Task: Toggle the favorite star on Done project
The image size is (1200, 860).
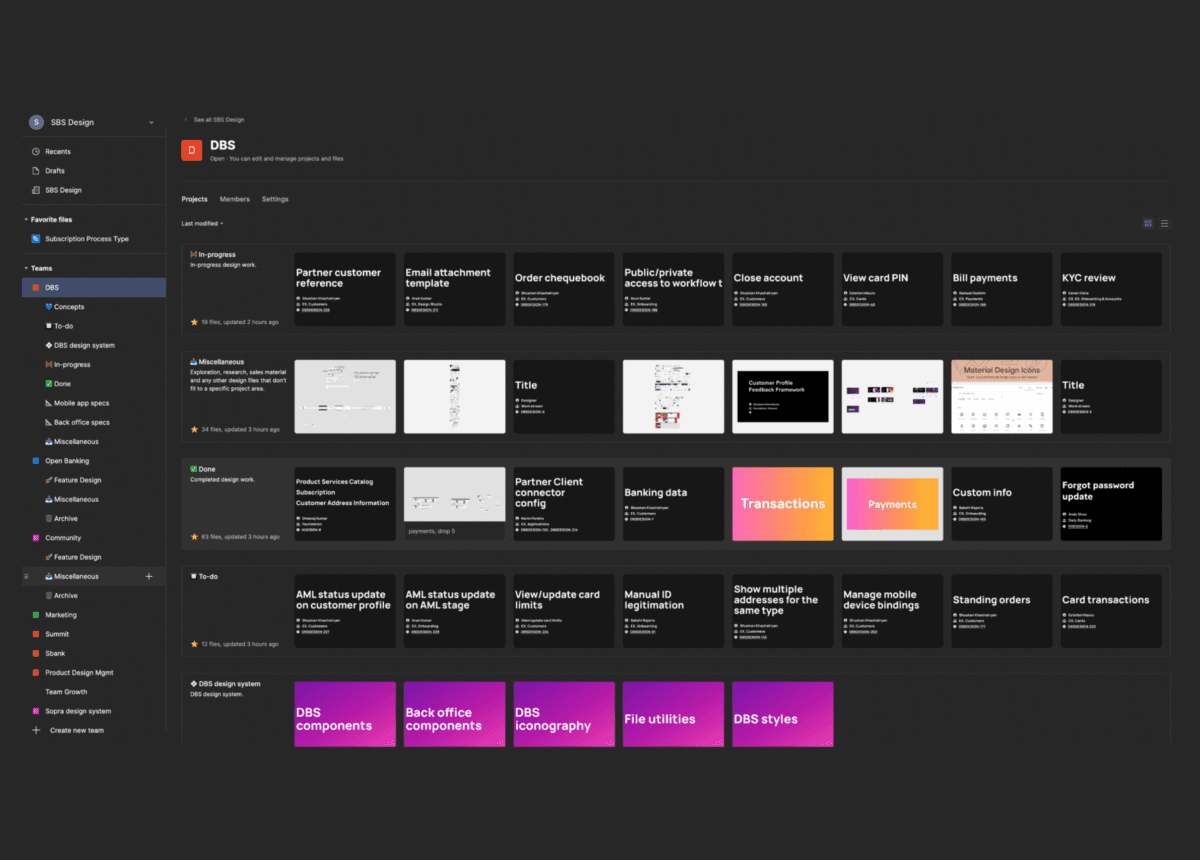Action: (x=194, y=537)
